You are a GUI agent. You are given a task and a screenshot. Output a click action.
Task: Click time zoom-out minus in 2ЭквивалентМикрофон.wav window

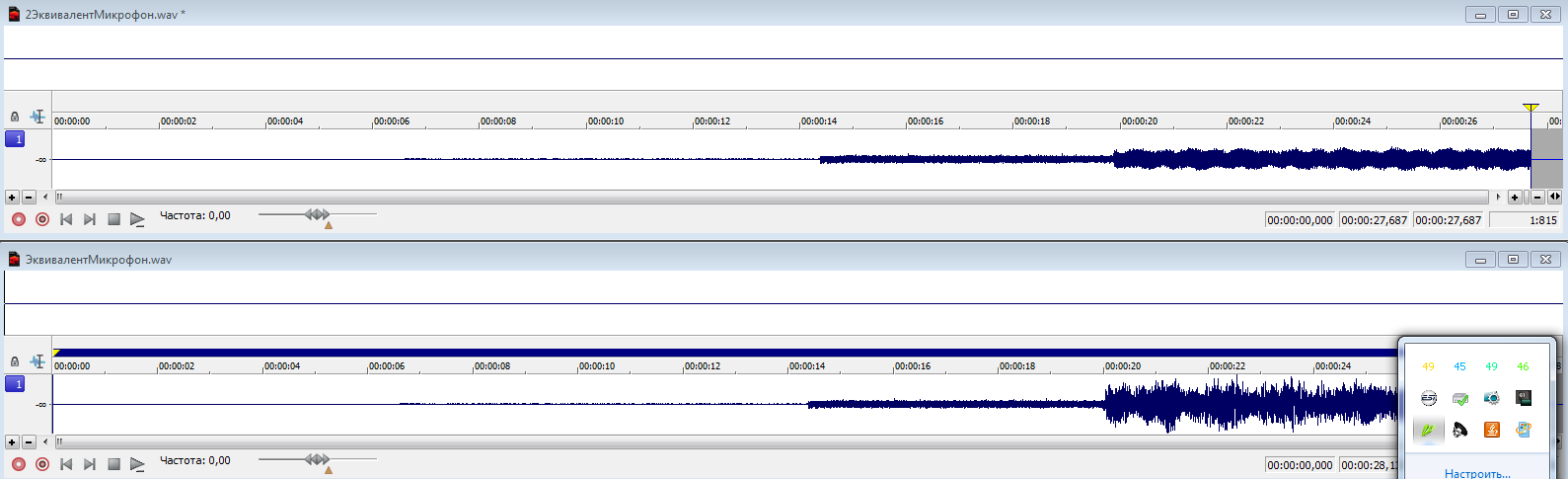[1537, 198]
